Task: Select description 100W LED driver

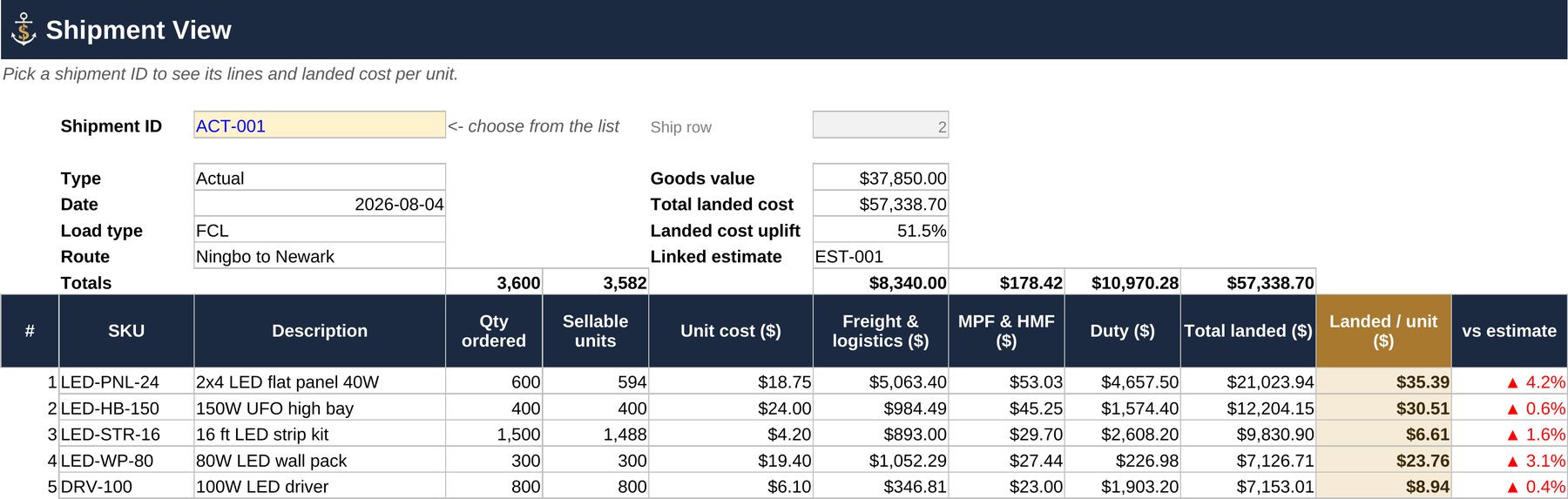Action: (x=320, y=486)
